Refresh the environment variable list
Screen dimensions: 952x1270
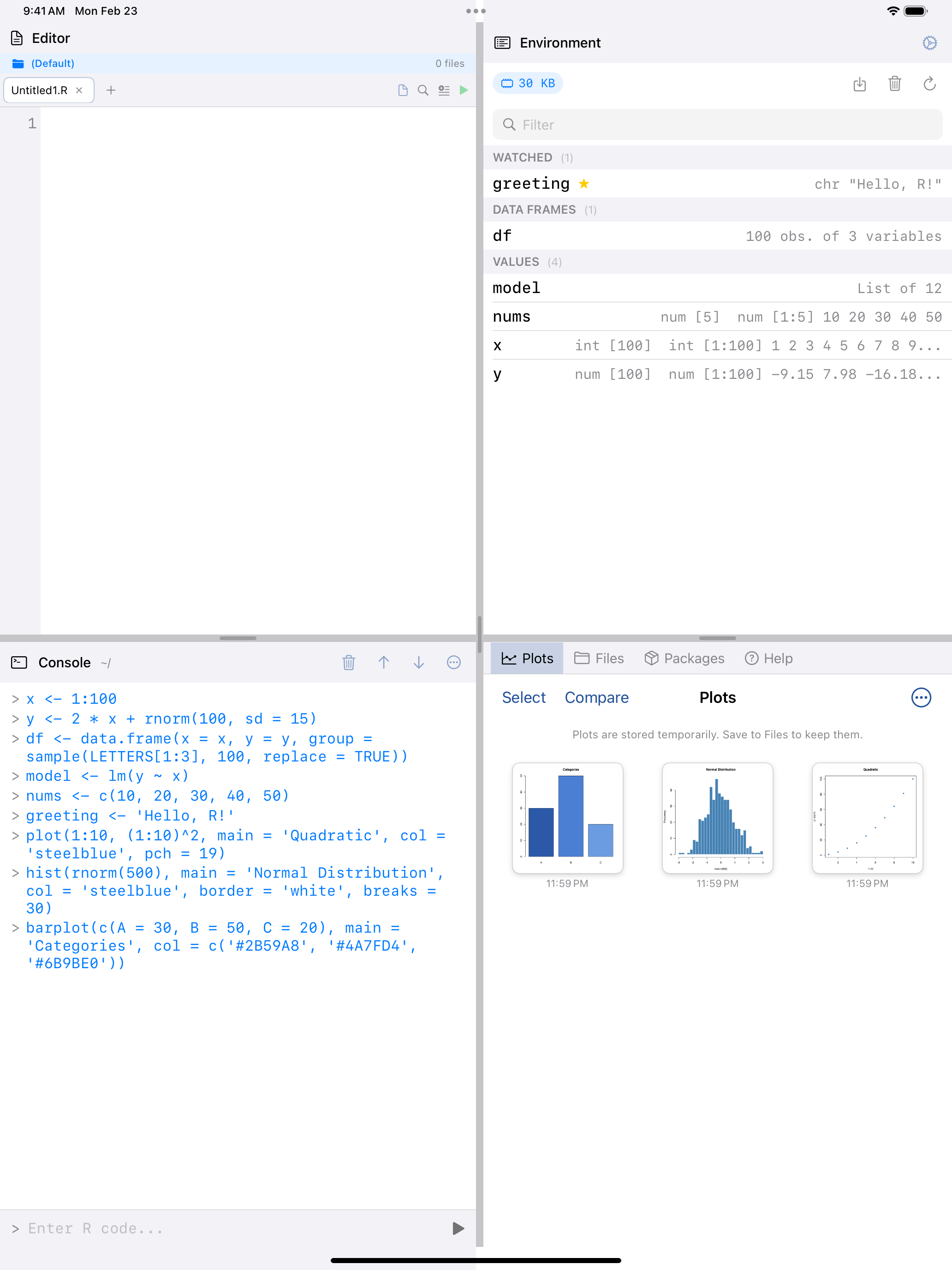(929, 84)
